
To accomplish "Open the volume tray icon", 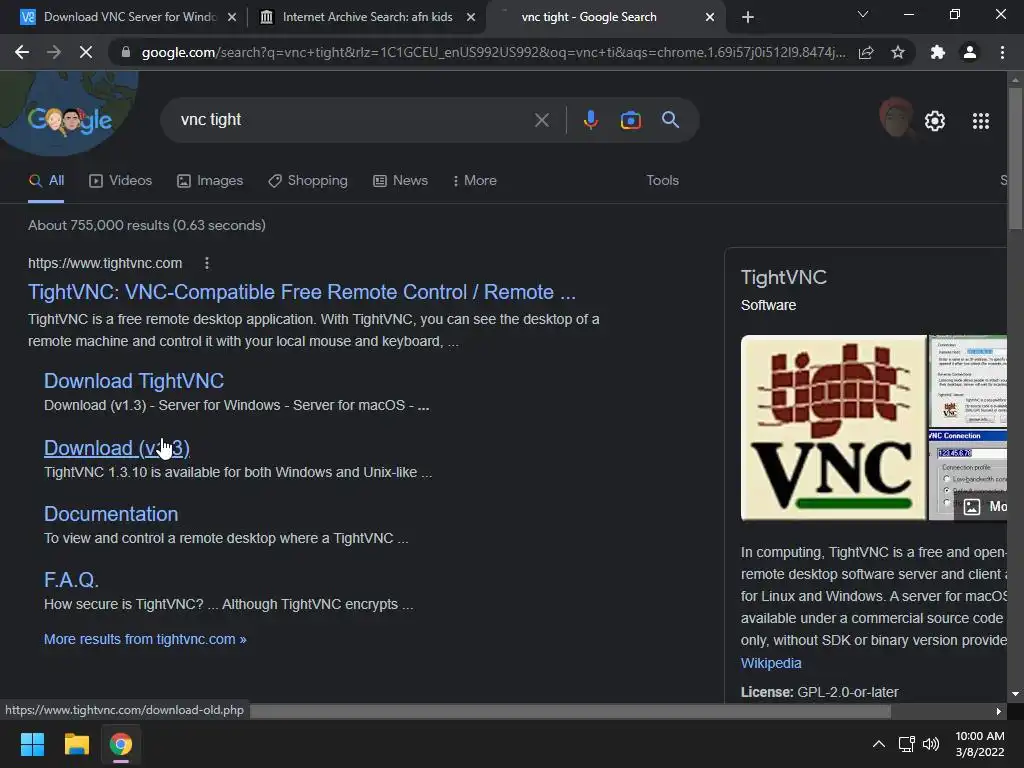I will 931,744.
